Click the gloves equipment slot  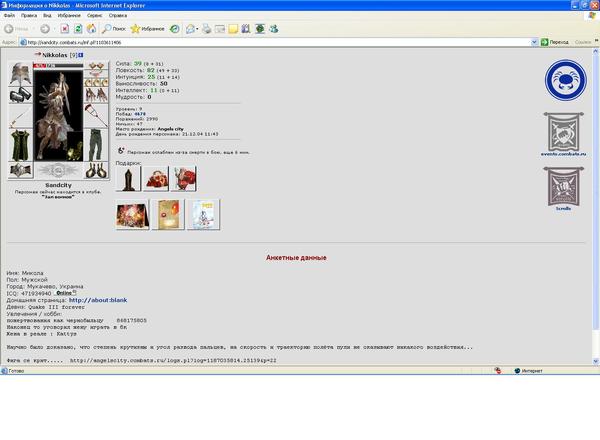pyautogui.click(x=96, y=95)
